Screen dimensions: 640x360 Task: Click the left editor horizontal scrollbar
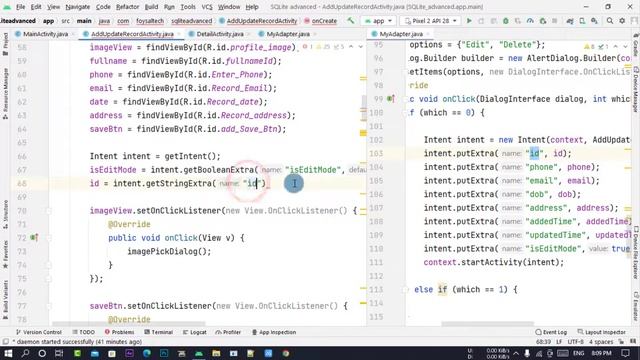tap(129, 324)
